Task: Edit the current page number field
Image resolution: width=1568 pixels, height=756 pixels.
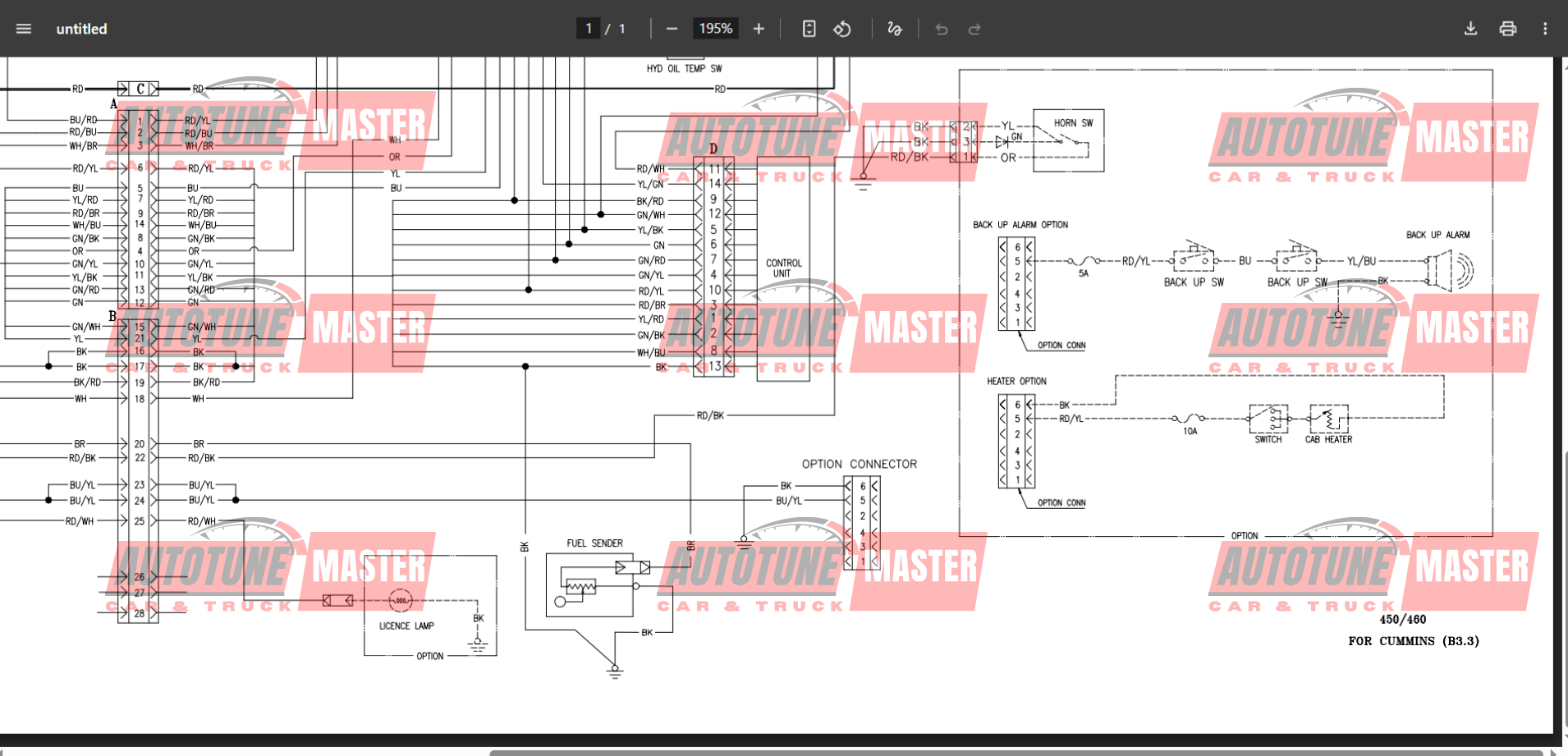Action: (589, 28)
